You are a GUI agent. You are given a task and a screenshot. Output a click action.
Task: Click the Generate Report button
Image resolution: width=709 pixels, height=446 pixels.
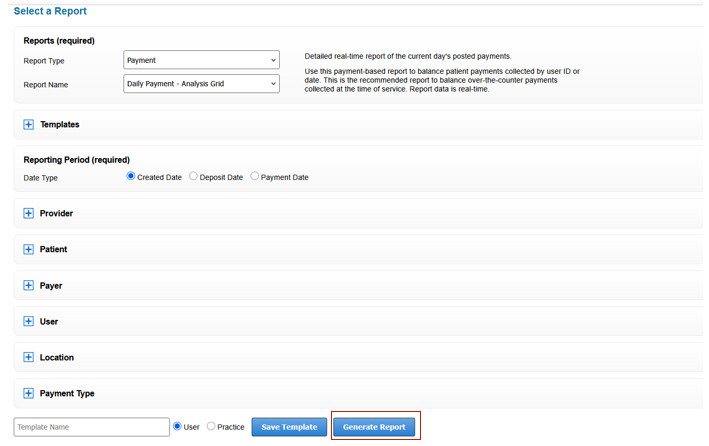[374, 427]
